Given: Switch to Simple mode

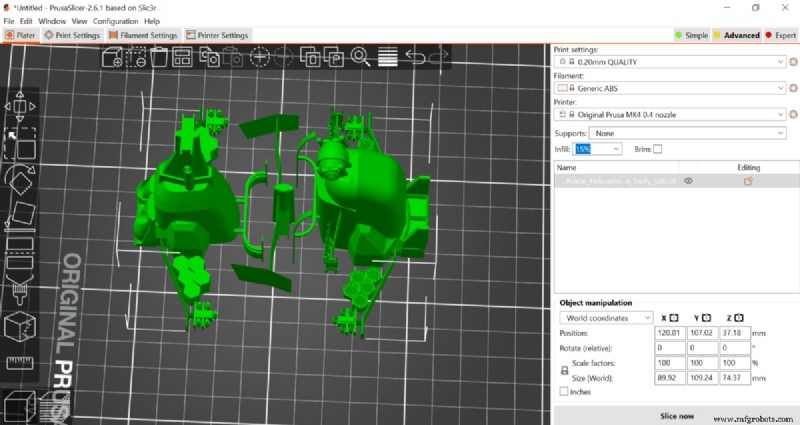Looking at the screenshot, I should pos(692,35).
